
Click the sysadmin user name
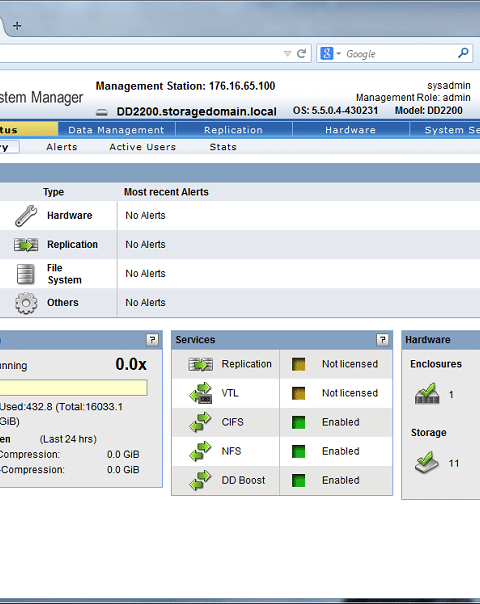click(x=449, y=85)
